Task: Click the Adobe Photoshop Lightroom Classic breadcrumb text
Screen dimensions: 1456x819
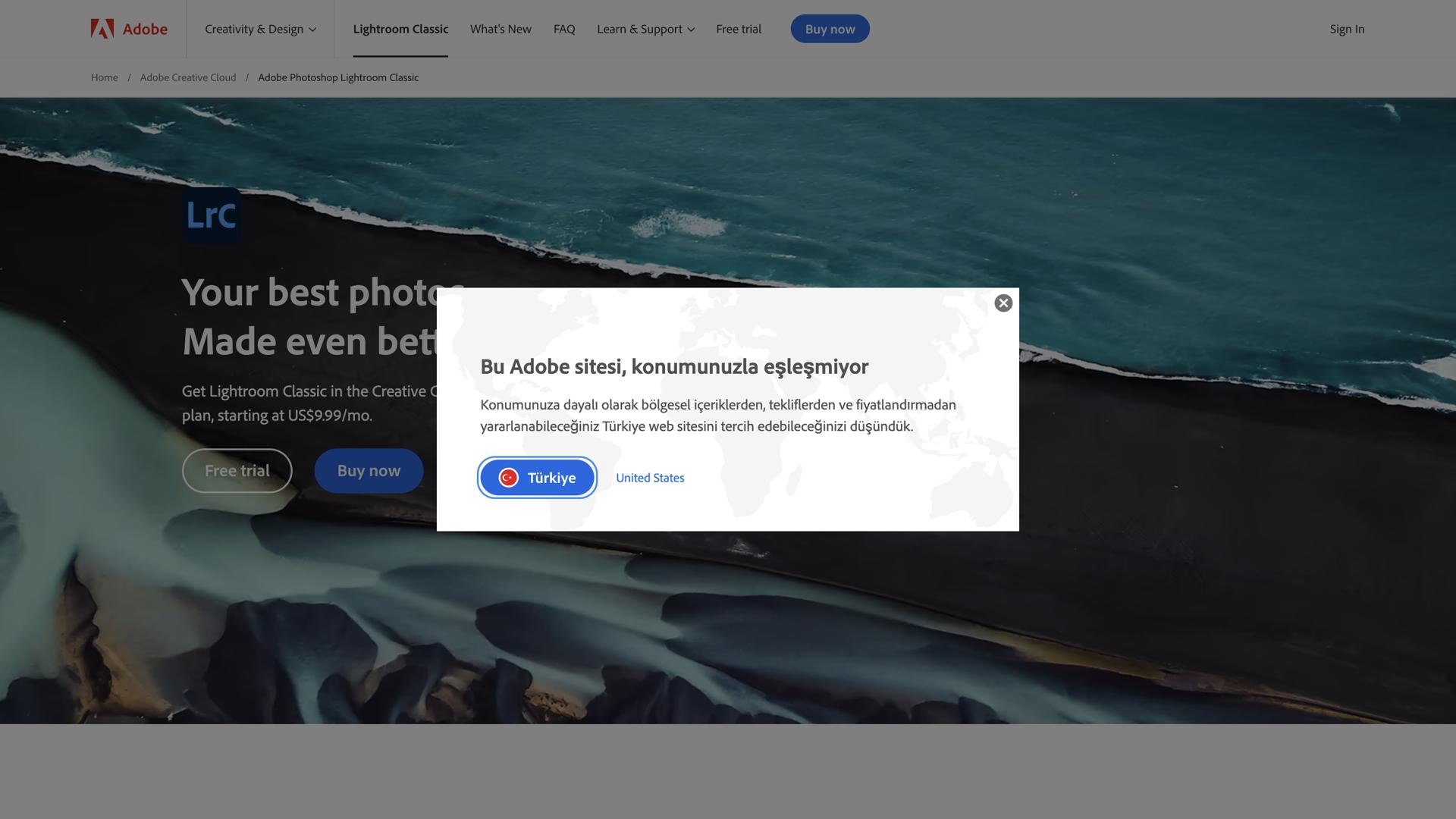Action: (x=338, y=77)
